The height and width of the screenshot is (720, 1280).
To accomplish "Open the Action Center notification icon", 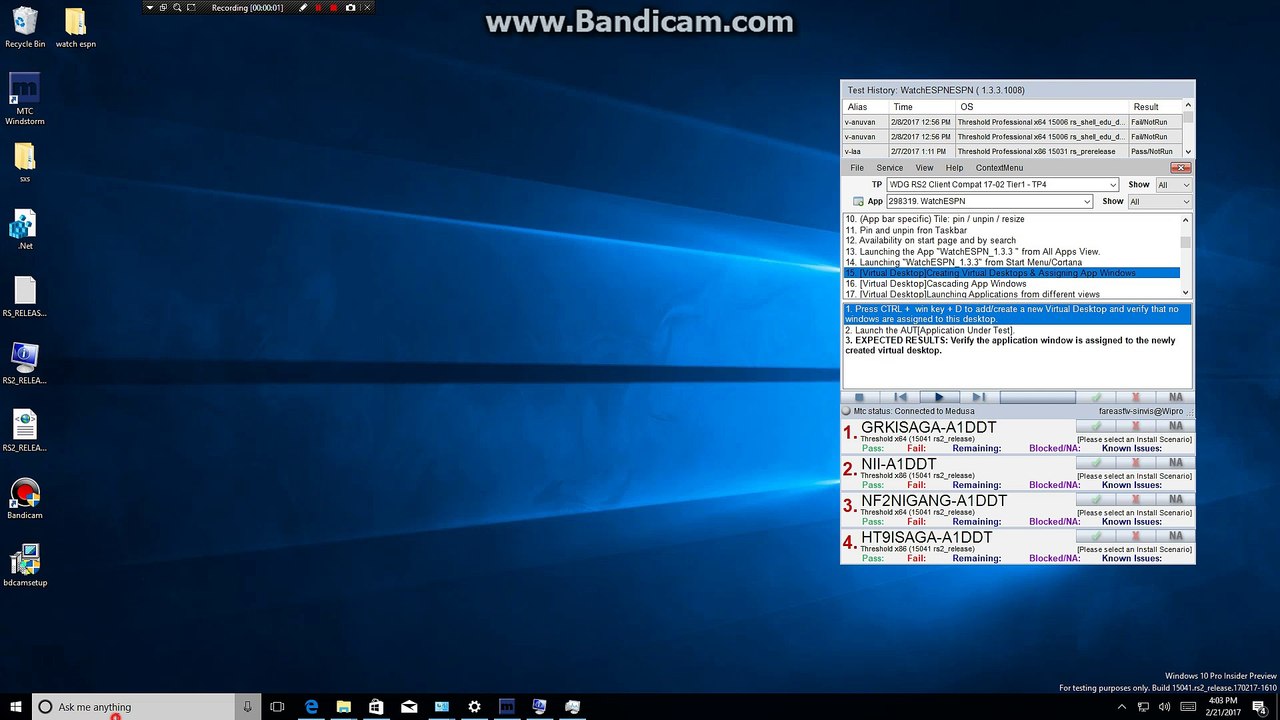I will point(1259,707).
